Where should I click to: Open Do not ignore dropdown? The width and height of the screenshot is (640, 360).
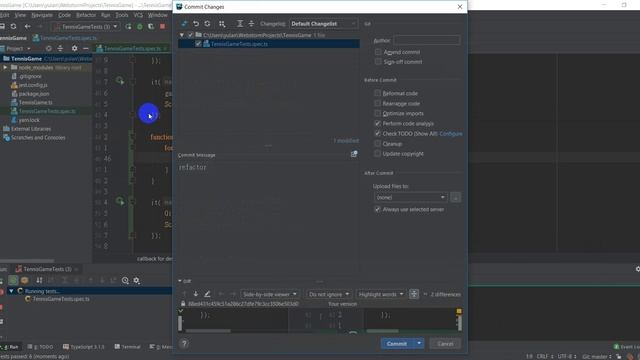[329, 294]
